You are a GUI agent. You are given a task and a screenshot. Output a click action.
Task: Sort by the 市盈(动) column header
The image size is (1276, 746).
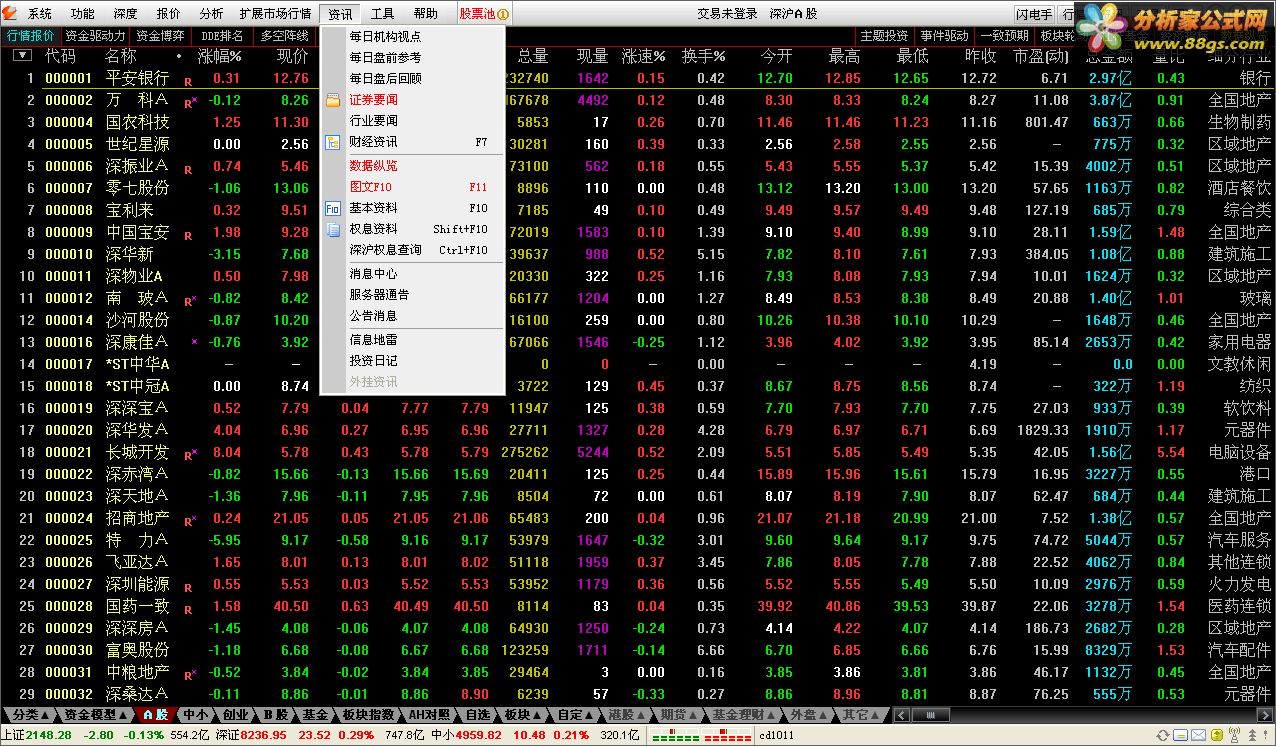[1041, 56]
